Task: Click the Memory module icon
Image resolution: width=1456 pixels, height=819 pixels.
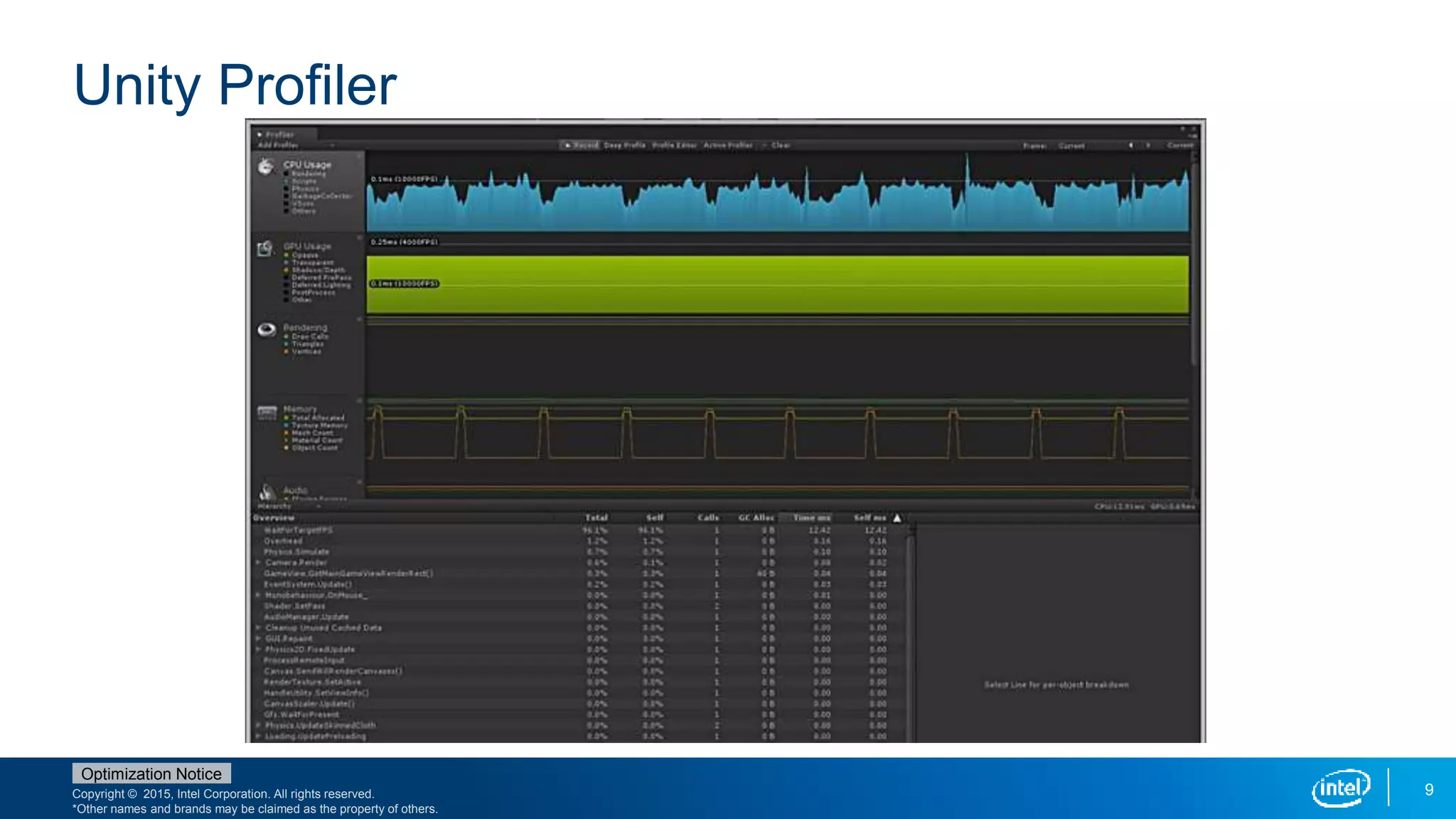Action: click(x=267, y=412)
